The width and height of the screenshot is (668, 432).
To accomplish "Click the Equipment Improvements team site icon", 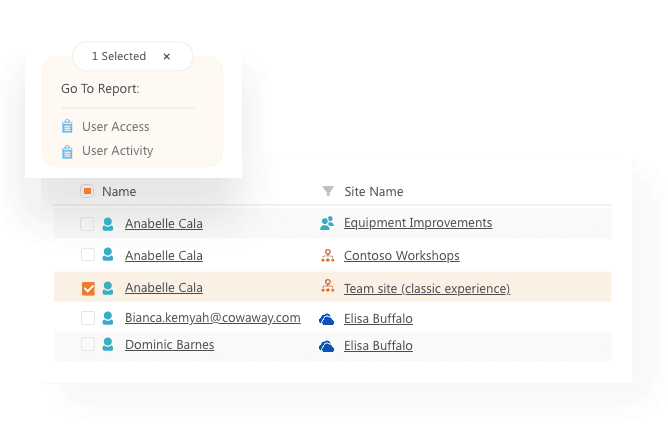I will tap(326, 223).
